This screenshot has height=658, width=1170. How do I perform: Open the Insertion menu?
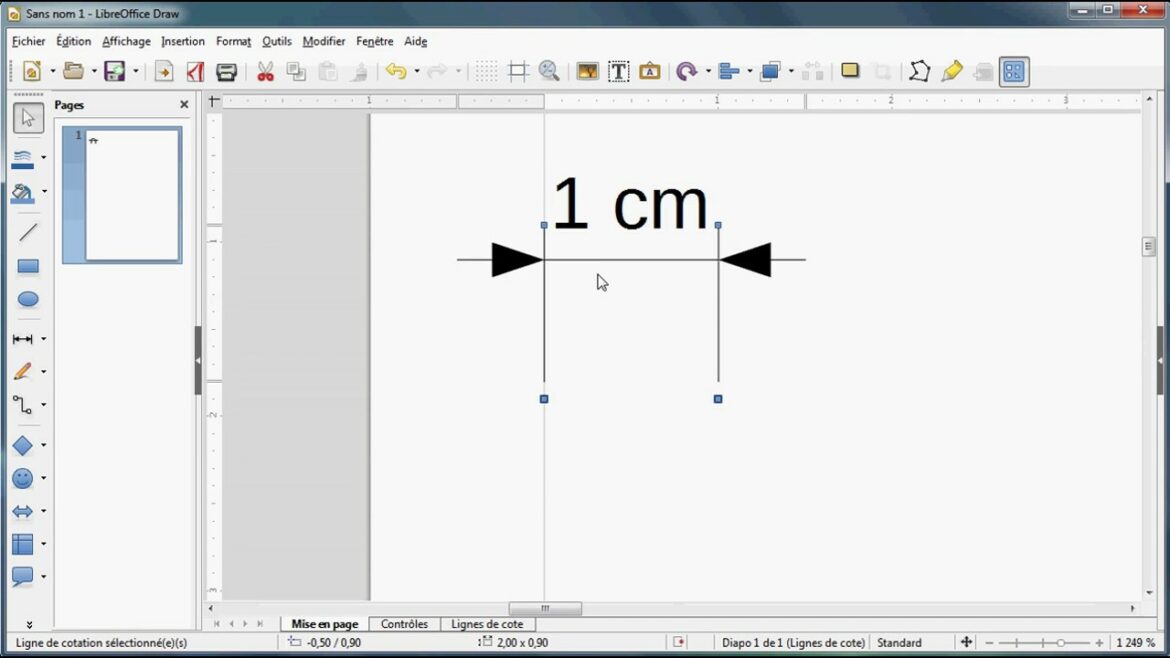(x=183, y=41)
